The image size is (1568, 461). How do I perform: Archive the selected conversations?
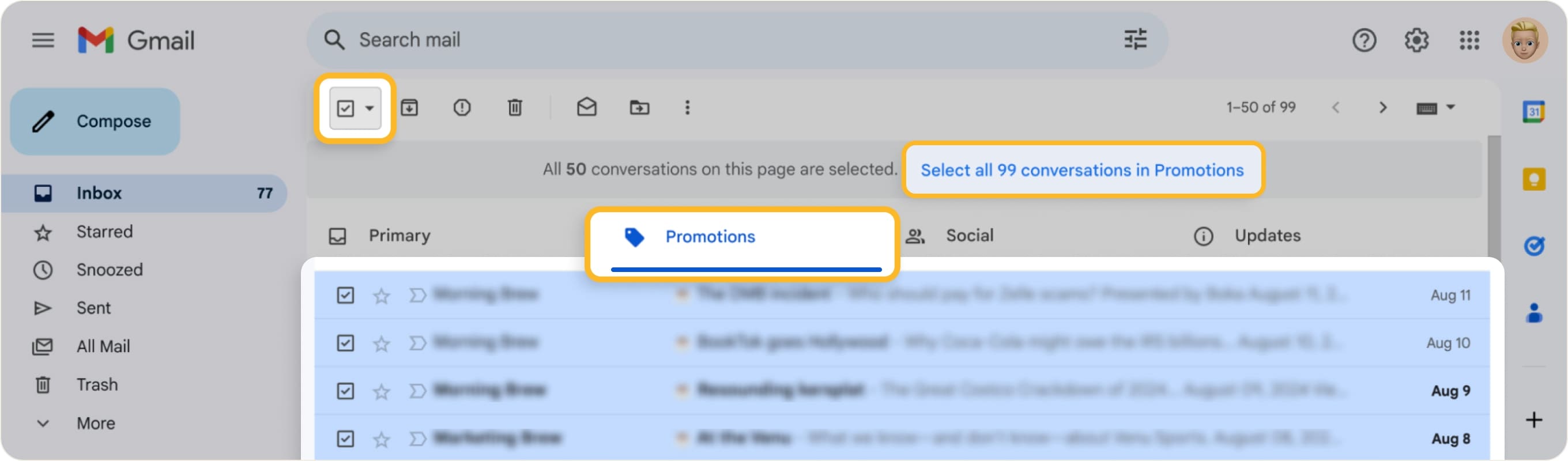[410, 108]
